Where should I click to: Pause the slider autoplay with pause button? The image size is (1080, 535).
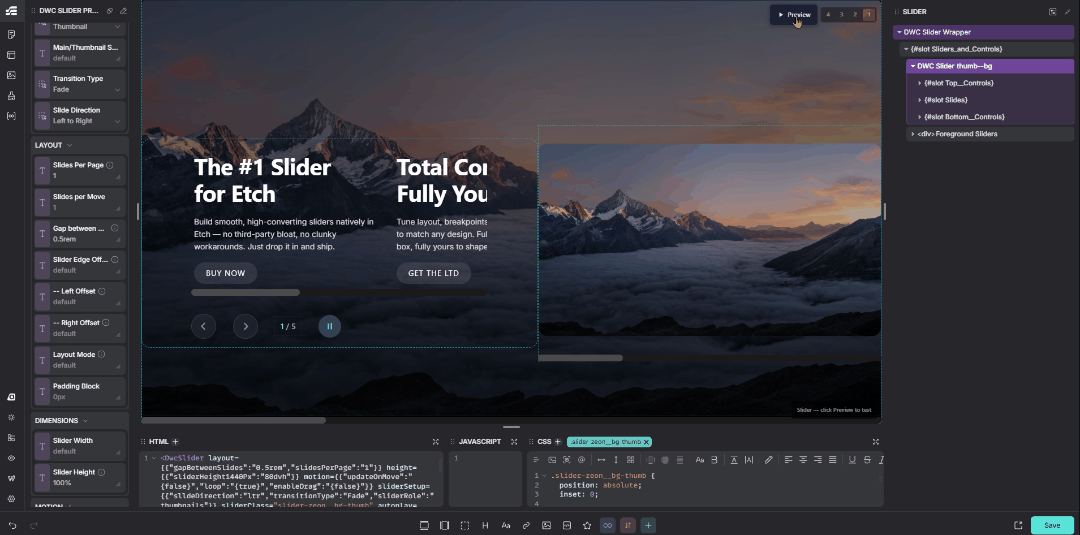329,326
